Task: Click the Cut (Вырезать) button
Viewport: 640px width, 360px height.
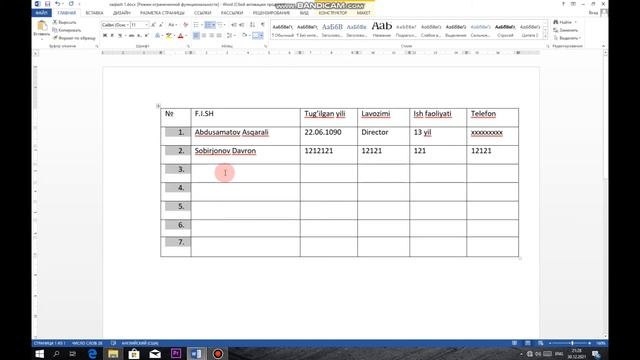Action: [65, 22]
